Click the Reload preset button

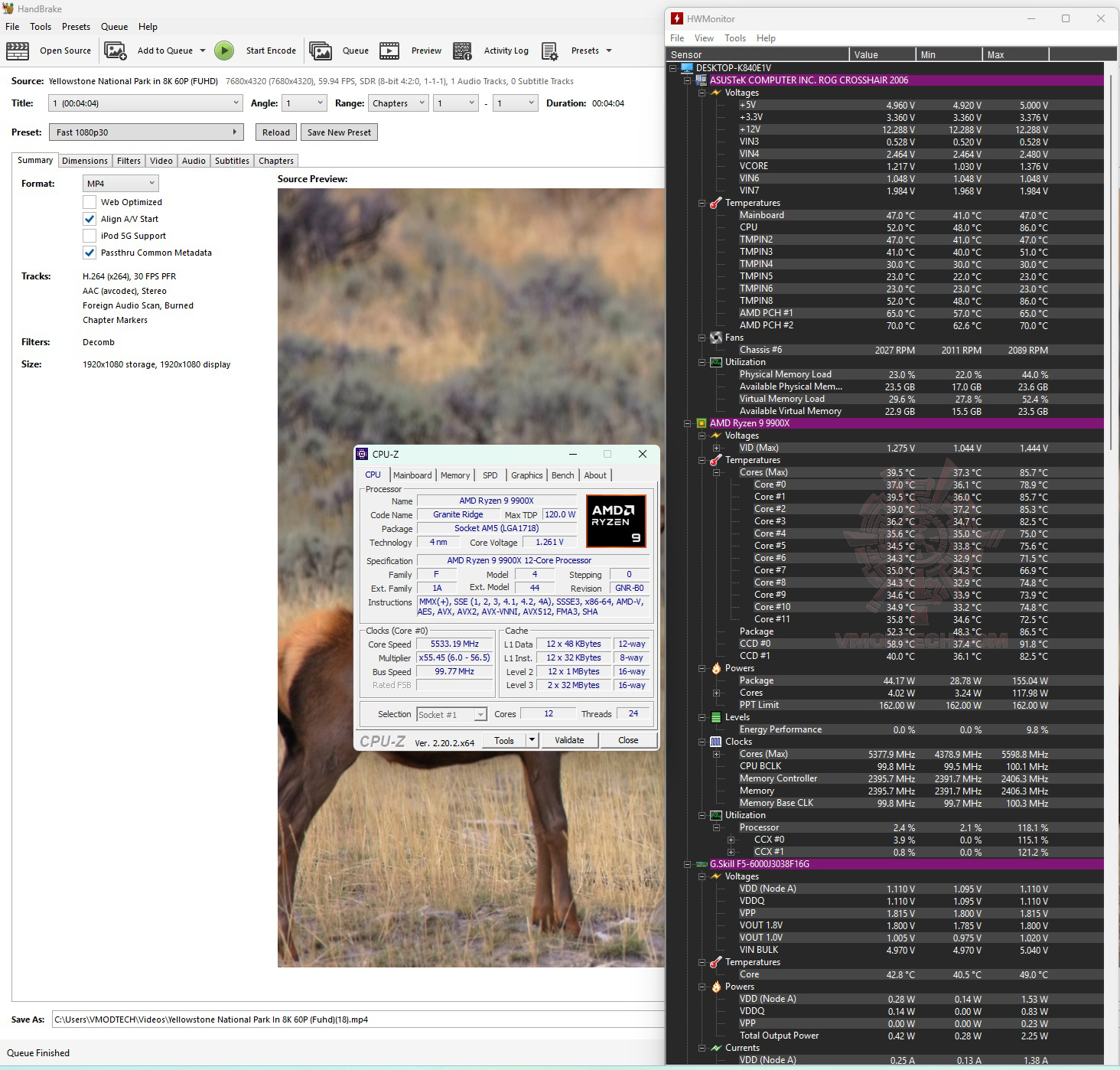[x=276, y=132]
